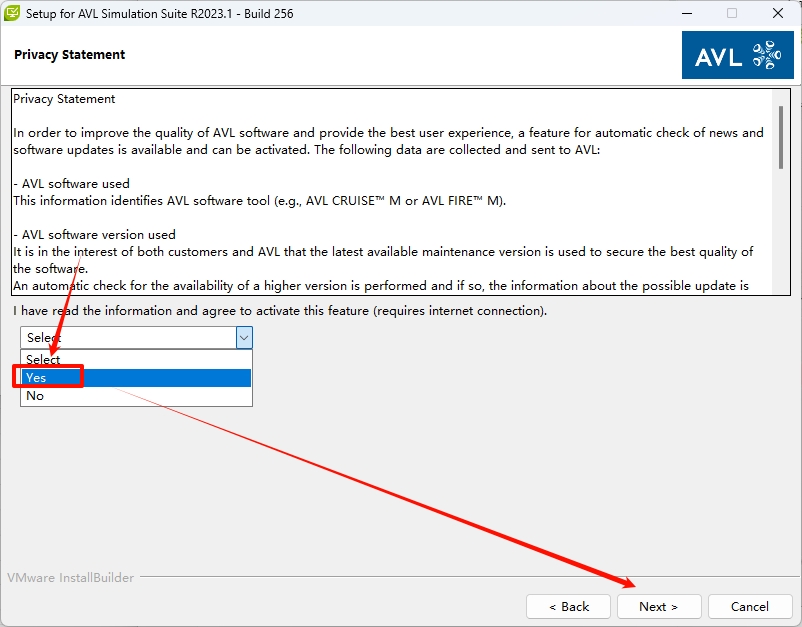Click the scrollbar down arrow in privacy text
The width and height of the screenshot is (802, 627).
coord(782,285)
